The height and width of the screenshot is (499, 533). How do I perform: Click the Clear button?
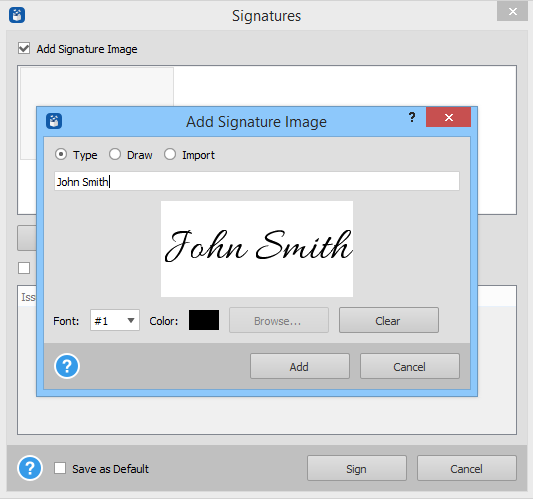pos(389,320)
